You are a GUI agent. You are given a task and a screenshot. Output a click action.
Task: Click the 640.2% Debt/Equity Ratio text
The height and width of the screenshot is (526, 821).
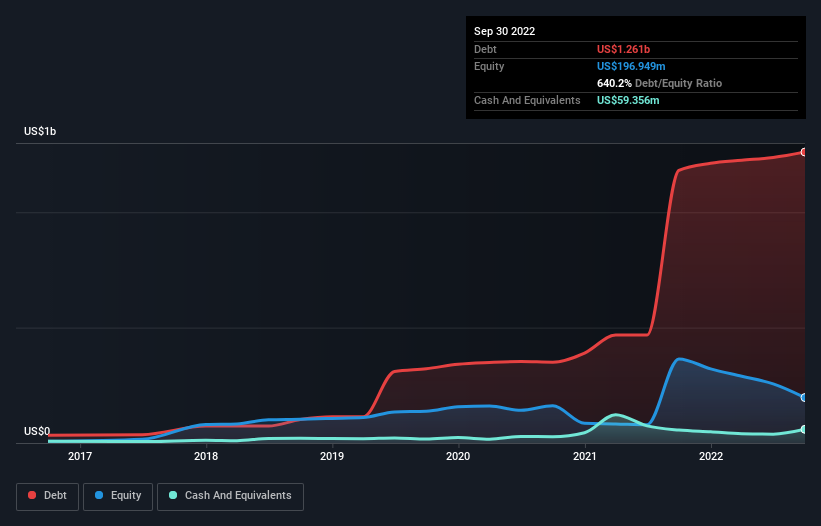pos(659,83)
